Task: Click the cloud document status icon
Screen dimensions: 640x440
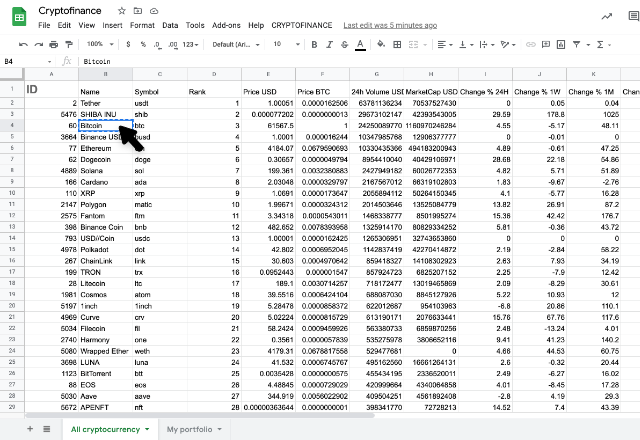Action: [x=154, y=11]
